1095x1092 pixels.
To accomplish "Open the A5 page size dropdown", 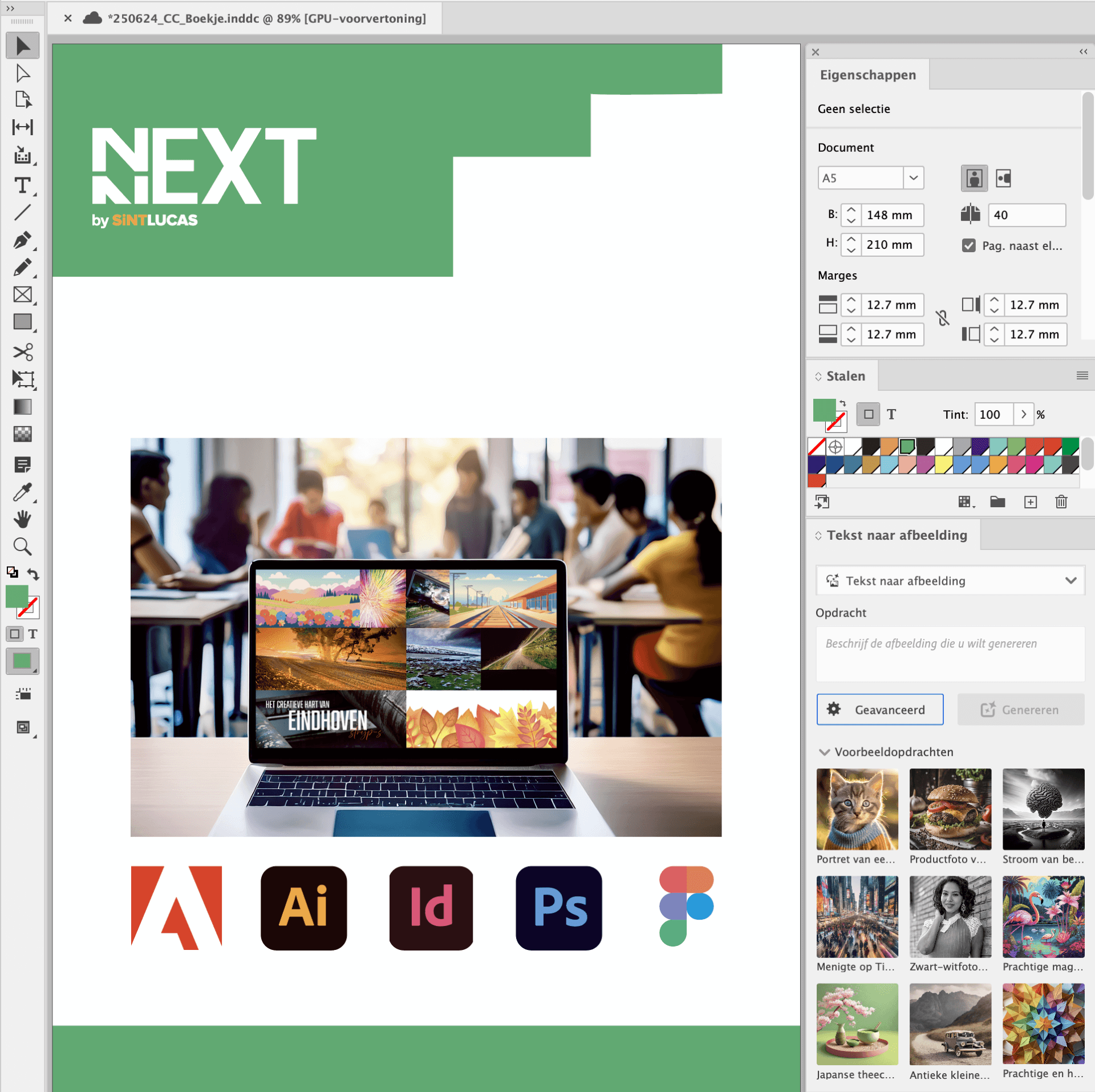I will pos(913,178).
